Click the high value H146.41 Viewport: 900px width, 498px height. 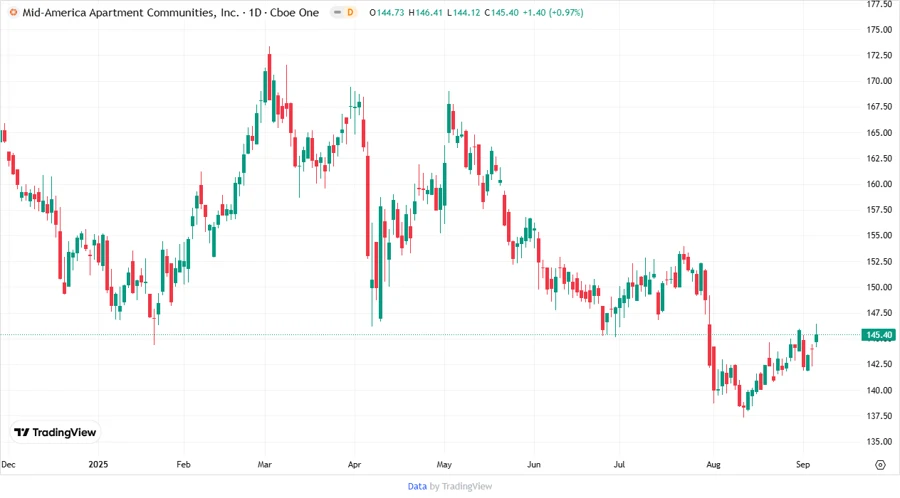tap(425, 13)
